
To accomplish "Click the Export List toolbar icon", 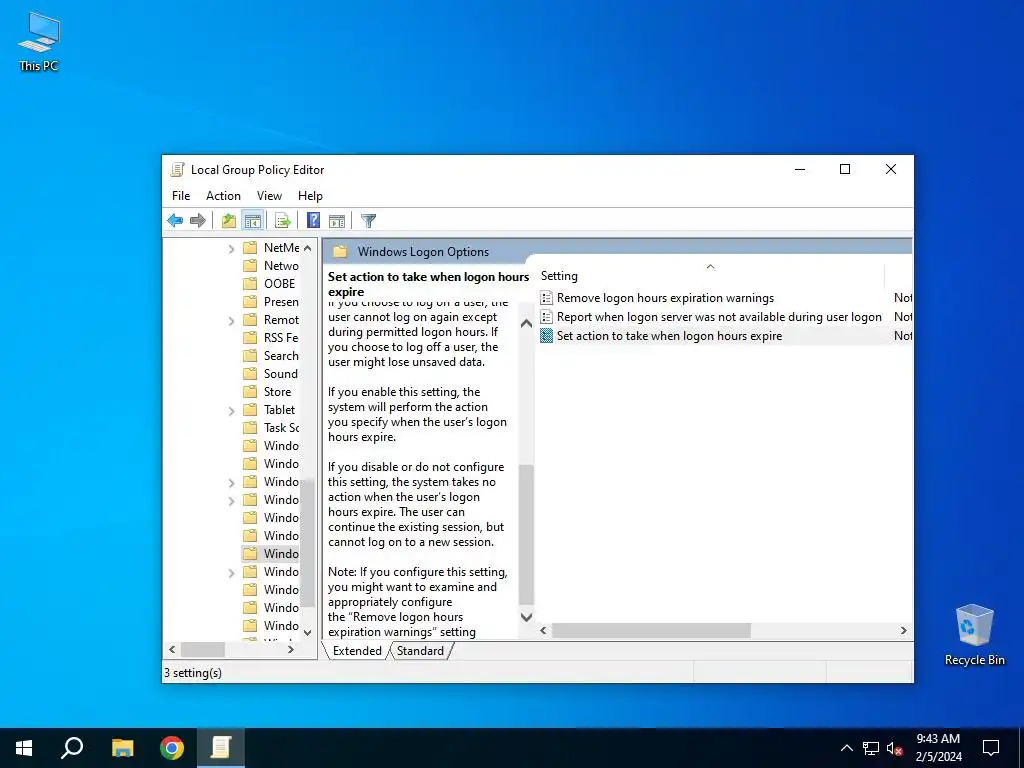I will point(283,221).
